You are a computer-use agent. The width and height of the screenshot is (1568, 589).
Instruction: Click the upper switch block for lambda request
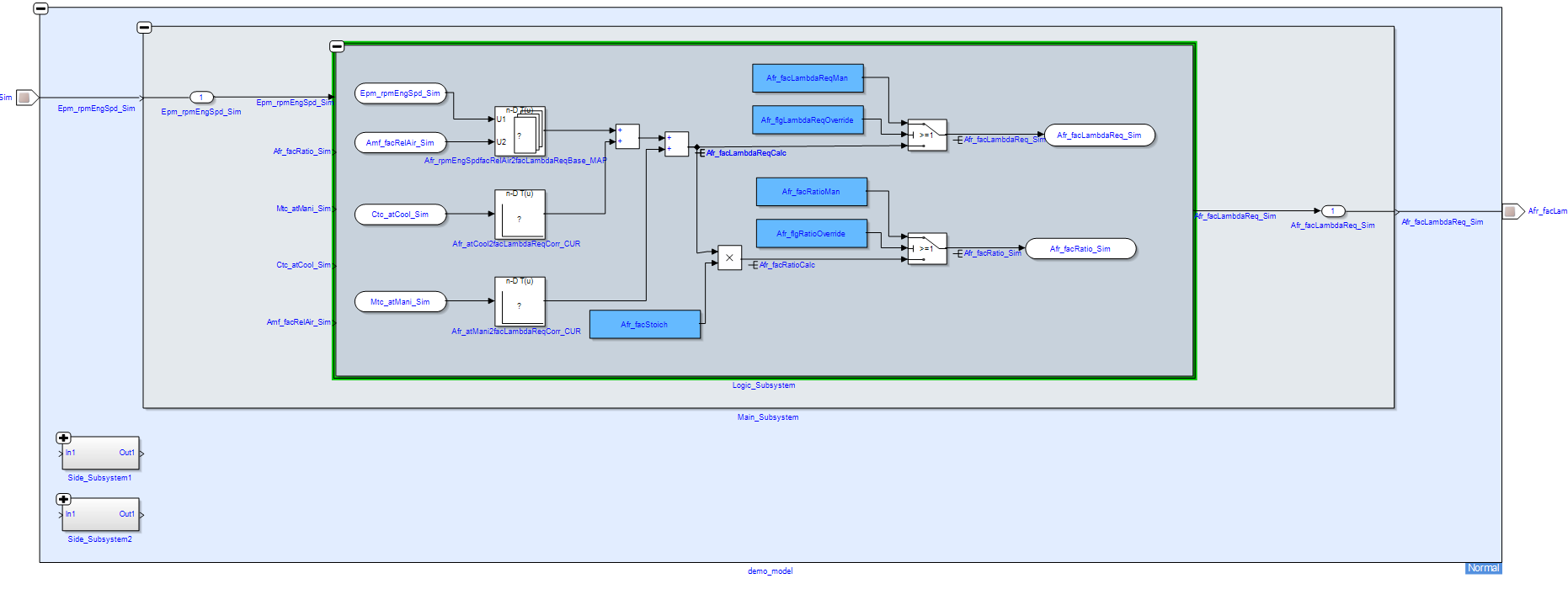tap(927, 135)
